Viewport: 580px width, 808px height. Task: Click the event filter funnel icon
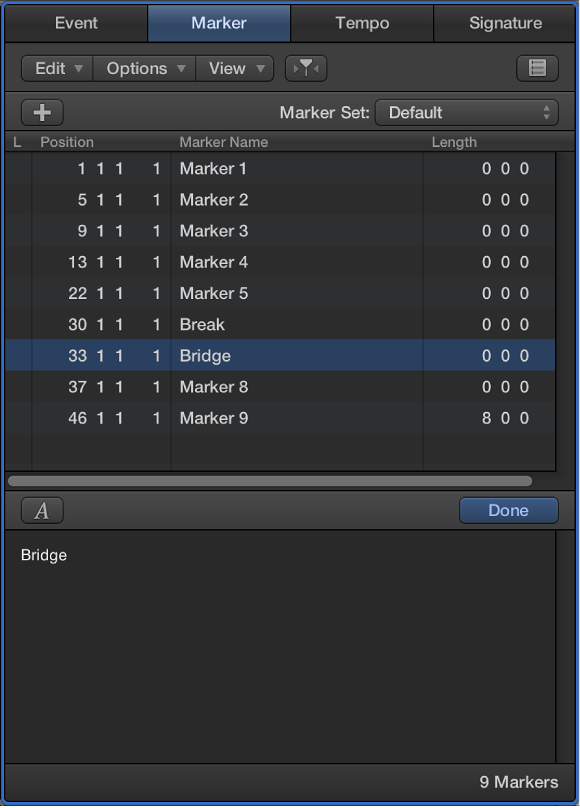(305, 68)
